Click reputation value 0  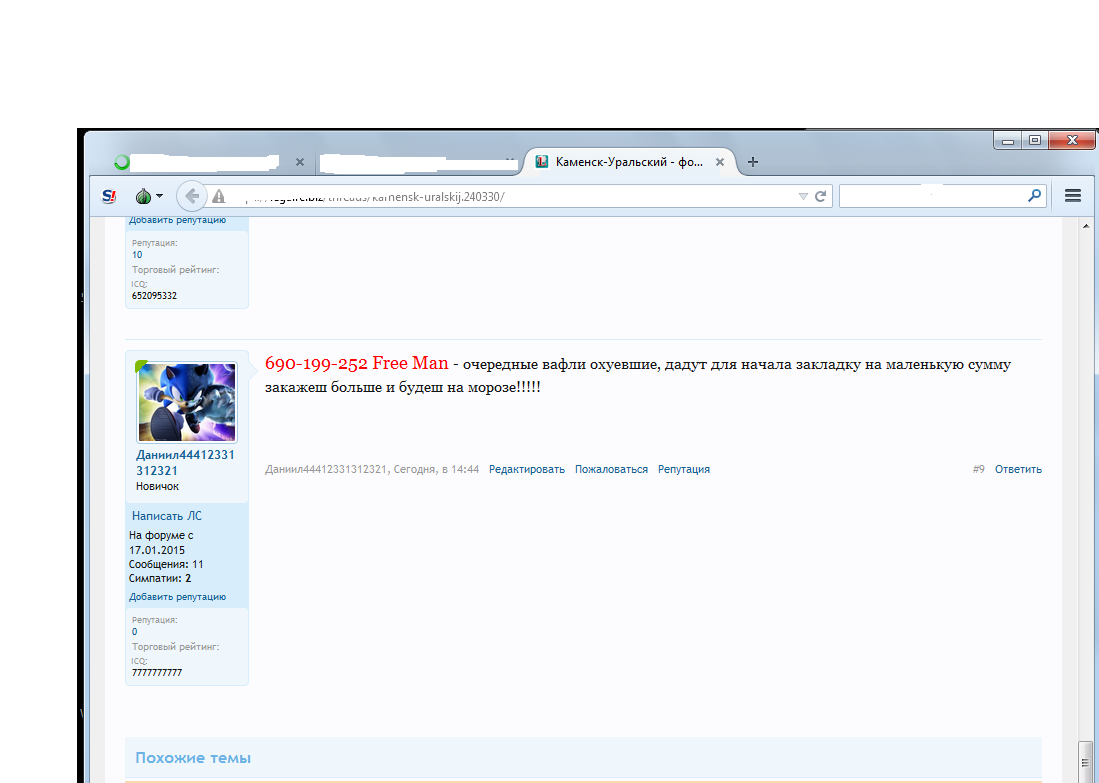pos(135,632)
